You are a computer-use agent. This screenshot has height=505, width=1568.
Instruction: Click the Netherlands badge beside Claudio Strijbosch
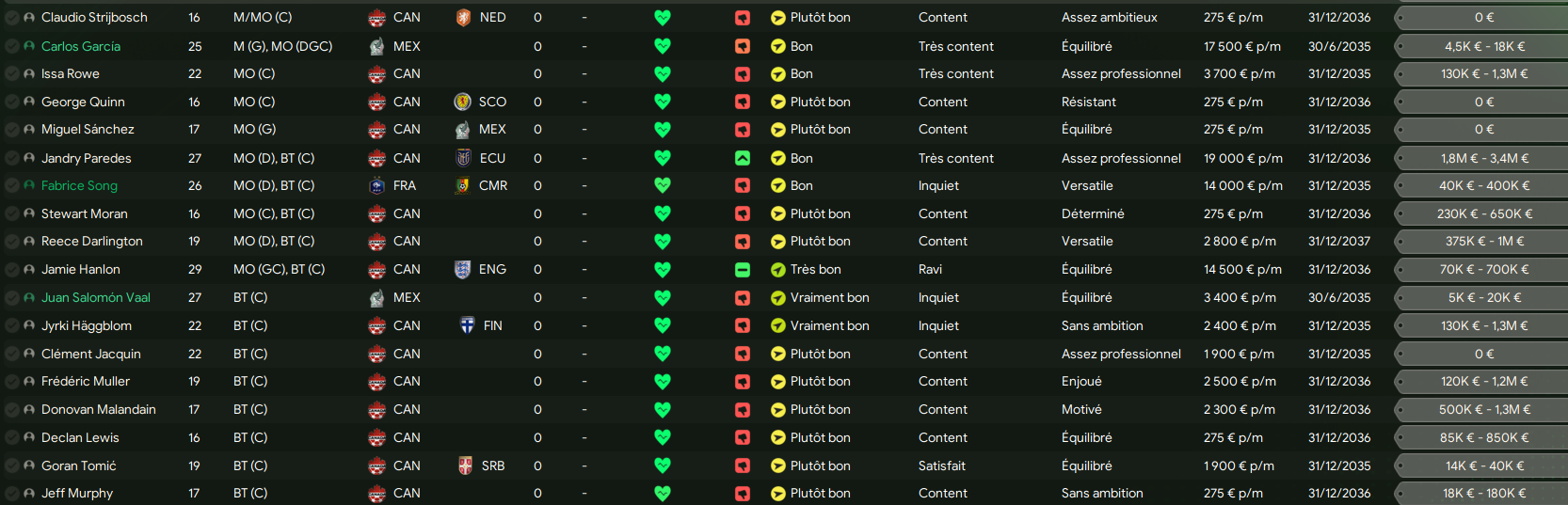tap(463, 18)
